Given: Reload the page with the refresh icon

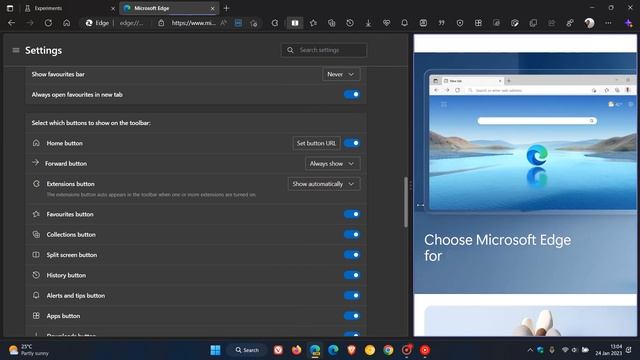Looking at the screenshot, I should pos(48,23).
